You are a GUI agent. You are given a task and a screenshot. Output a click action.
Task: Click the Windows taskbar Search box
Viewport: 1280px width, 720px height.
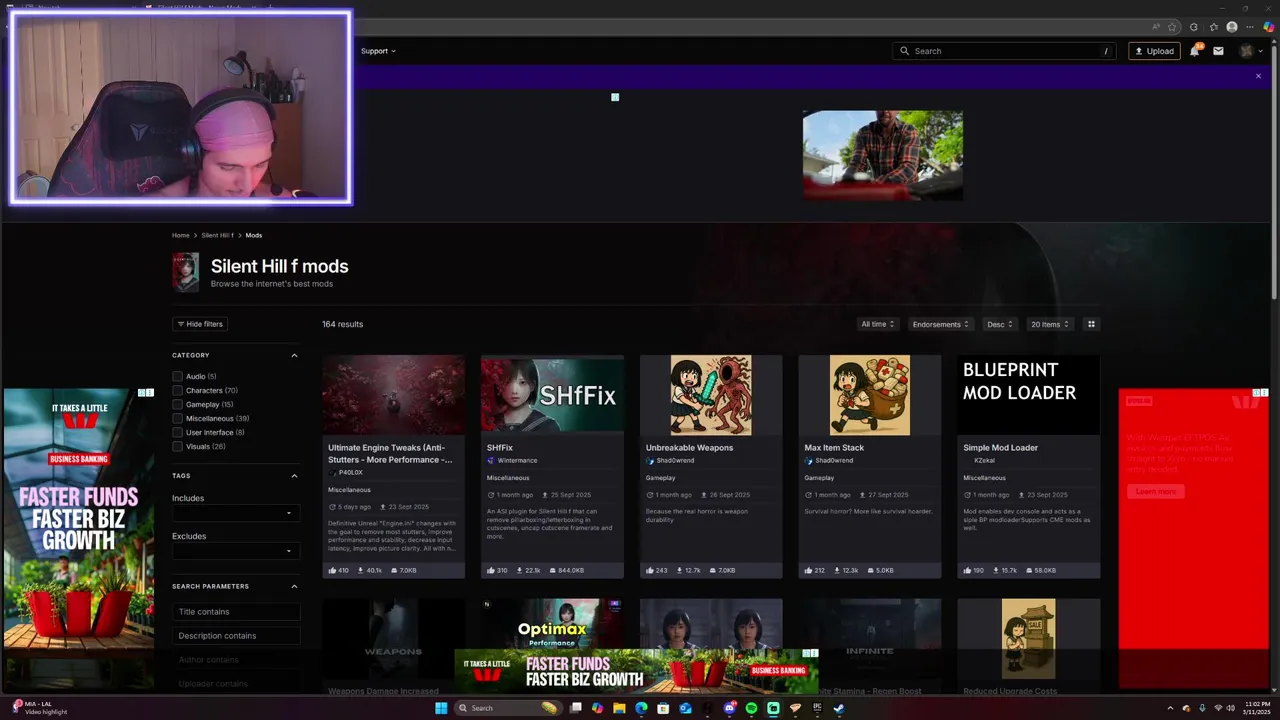pyautogui.click(x=508, y=708)
